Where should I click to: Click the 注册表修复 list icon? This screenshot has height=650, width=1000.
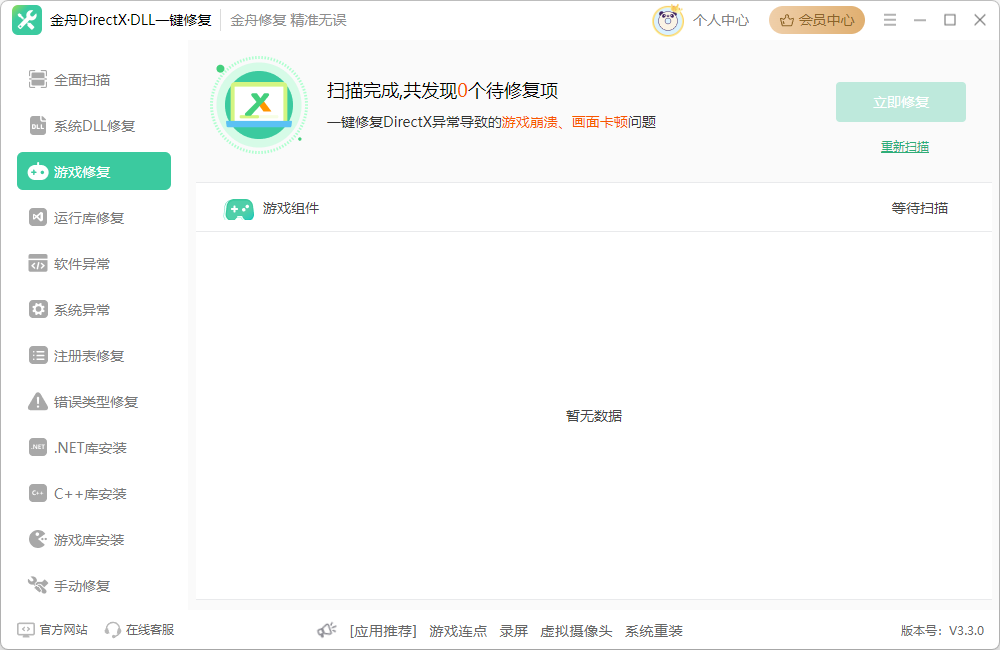coord(38,355)
